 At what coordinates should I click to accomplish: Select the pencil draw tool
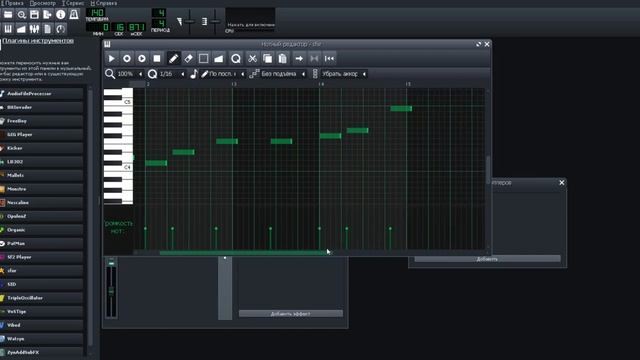[173, 58]
